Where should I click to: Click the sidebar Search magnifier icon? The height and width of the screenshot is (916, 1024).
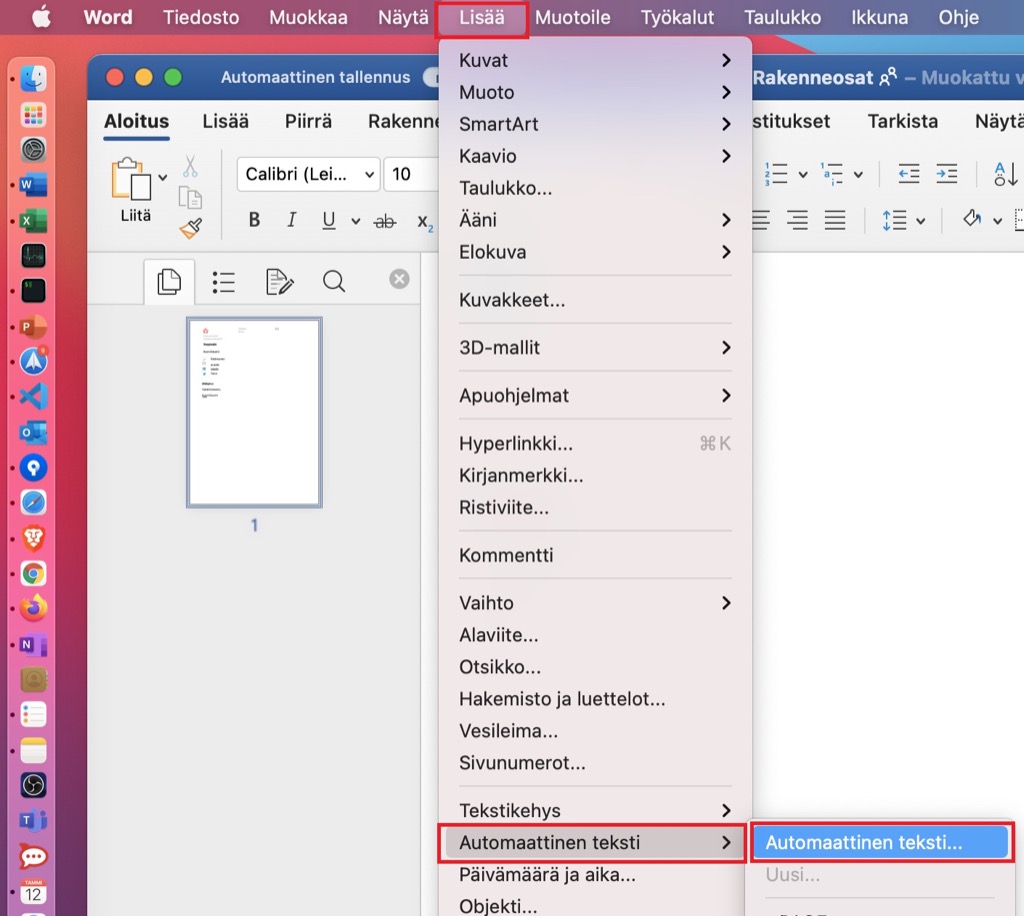pos(334,281)
